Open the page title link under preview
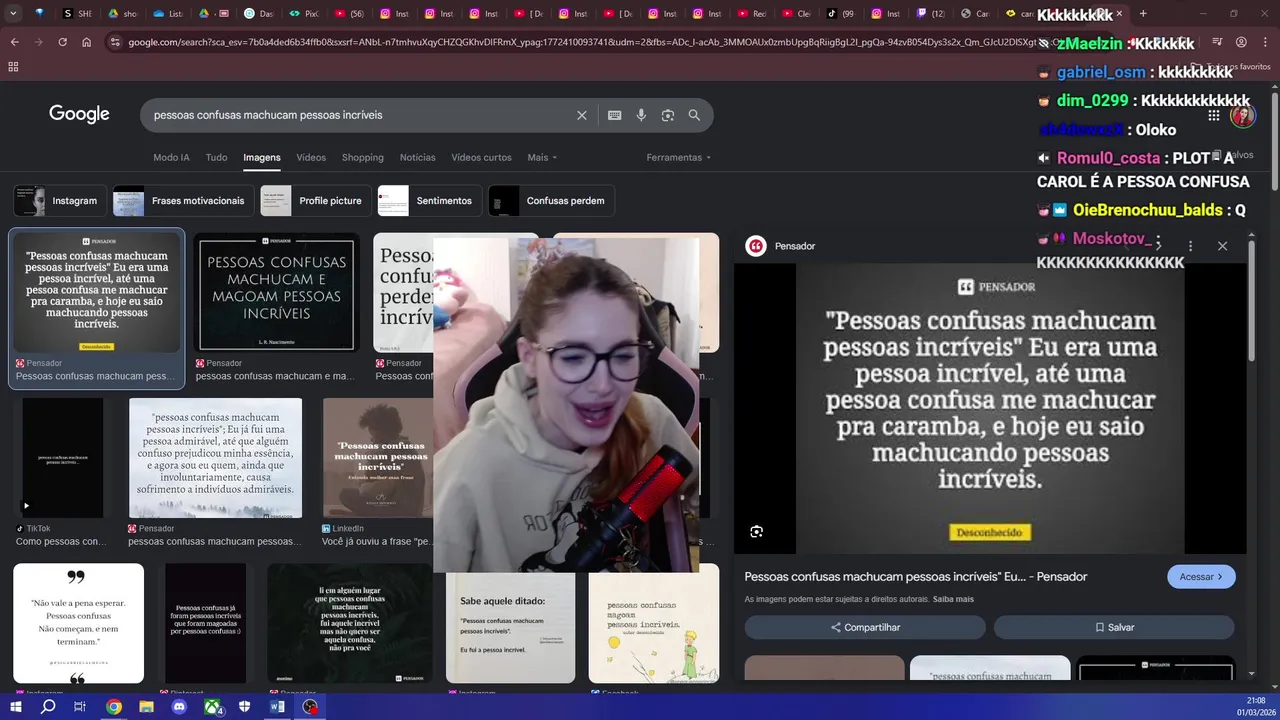Screen dimensions: 1280x720 pos(915,577)
